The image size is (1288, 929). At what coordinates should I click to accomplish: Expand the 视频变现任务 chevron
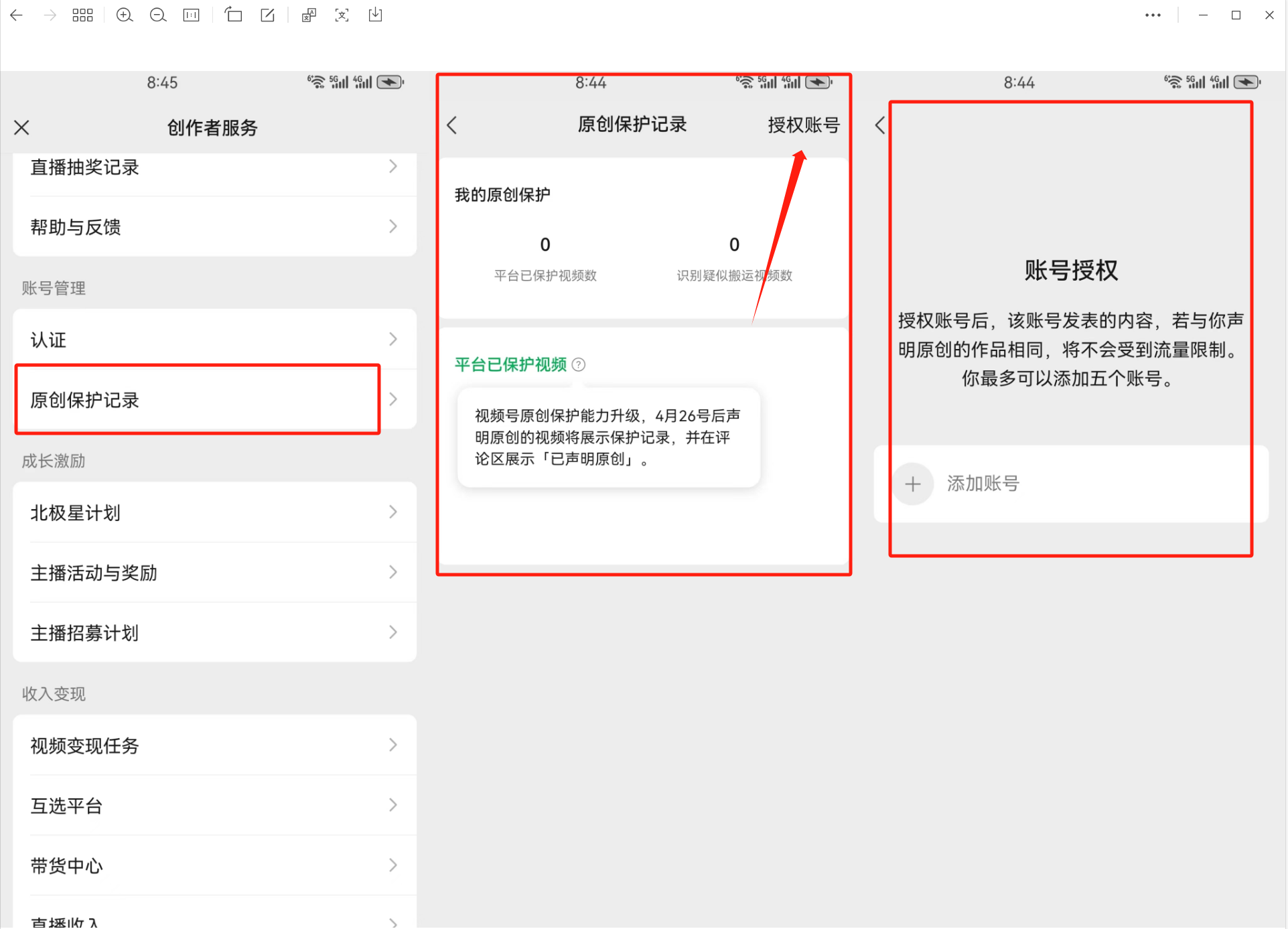pyautogui.click(x=393, y=745)
